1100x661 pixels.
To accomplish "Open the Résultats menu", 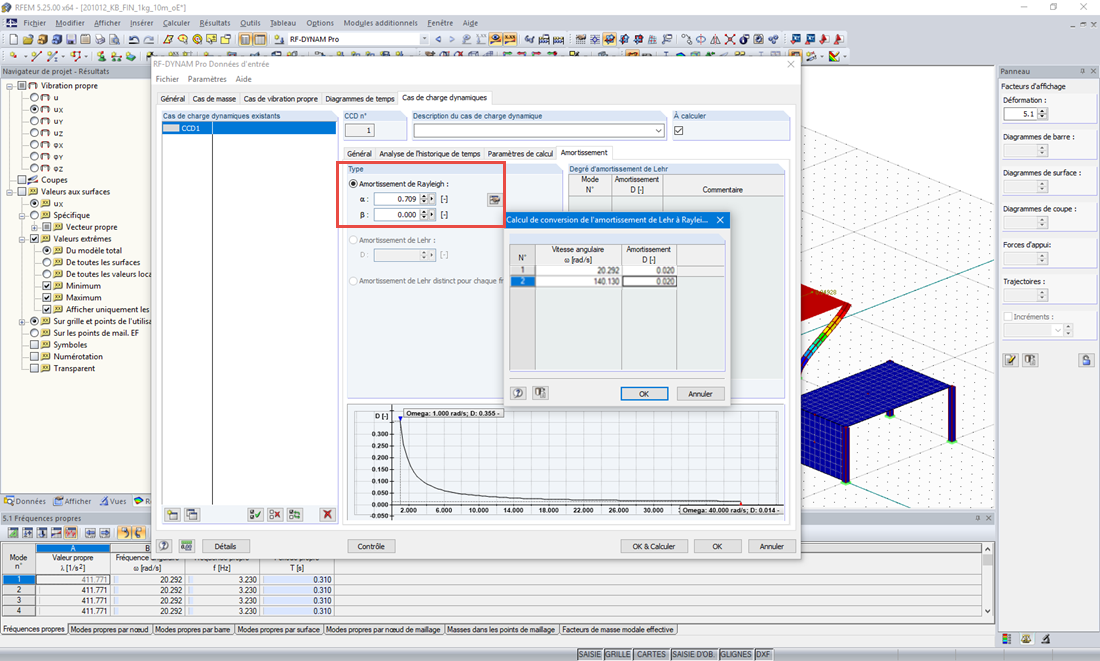I will point(215,23).
